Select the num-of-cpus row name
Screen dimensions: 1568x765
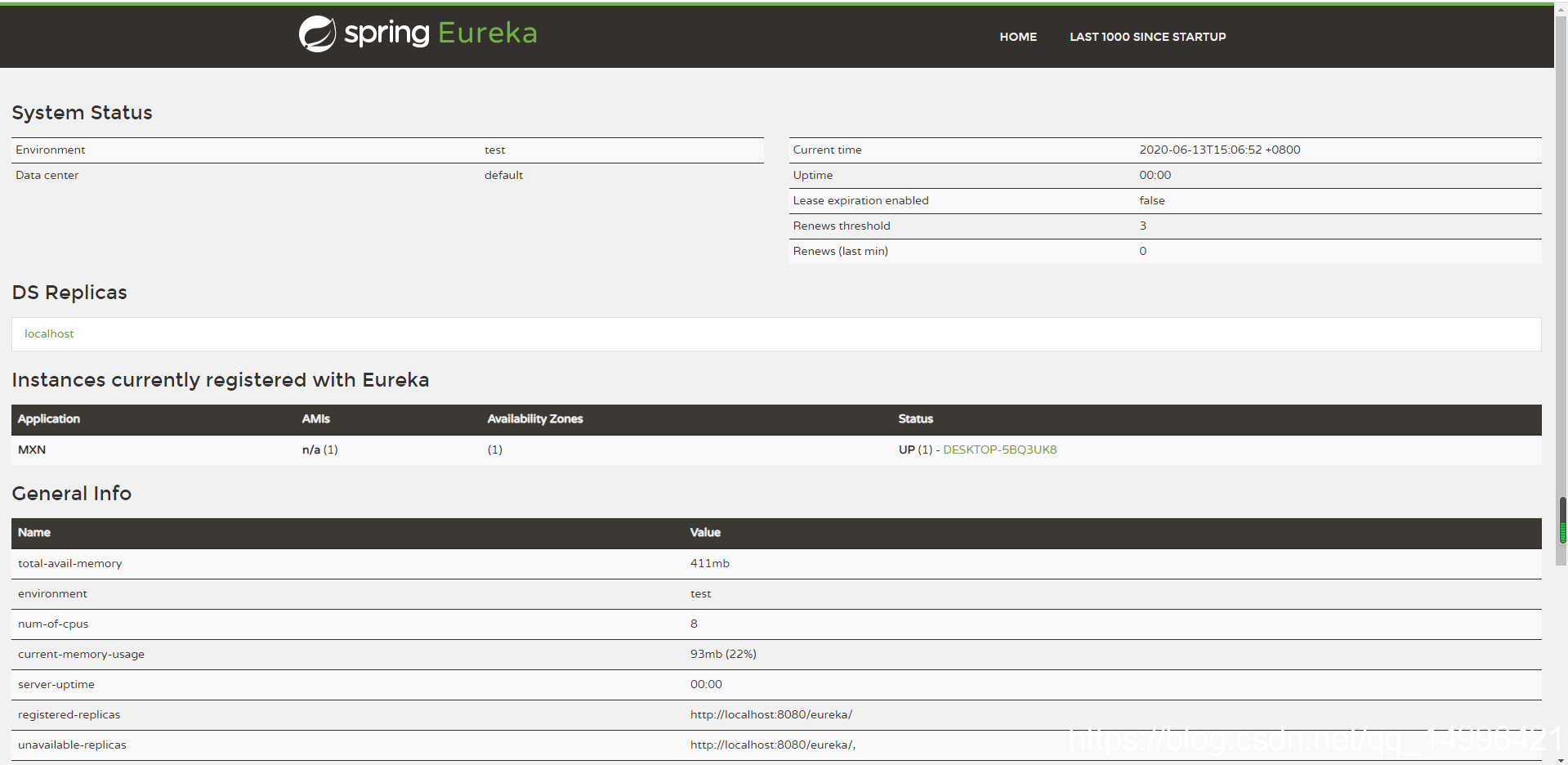53,624
